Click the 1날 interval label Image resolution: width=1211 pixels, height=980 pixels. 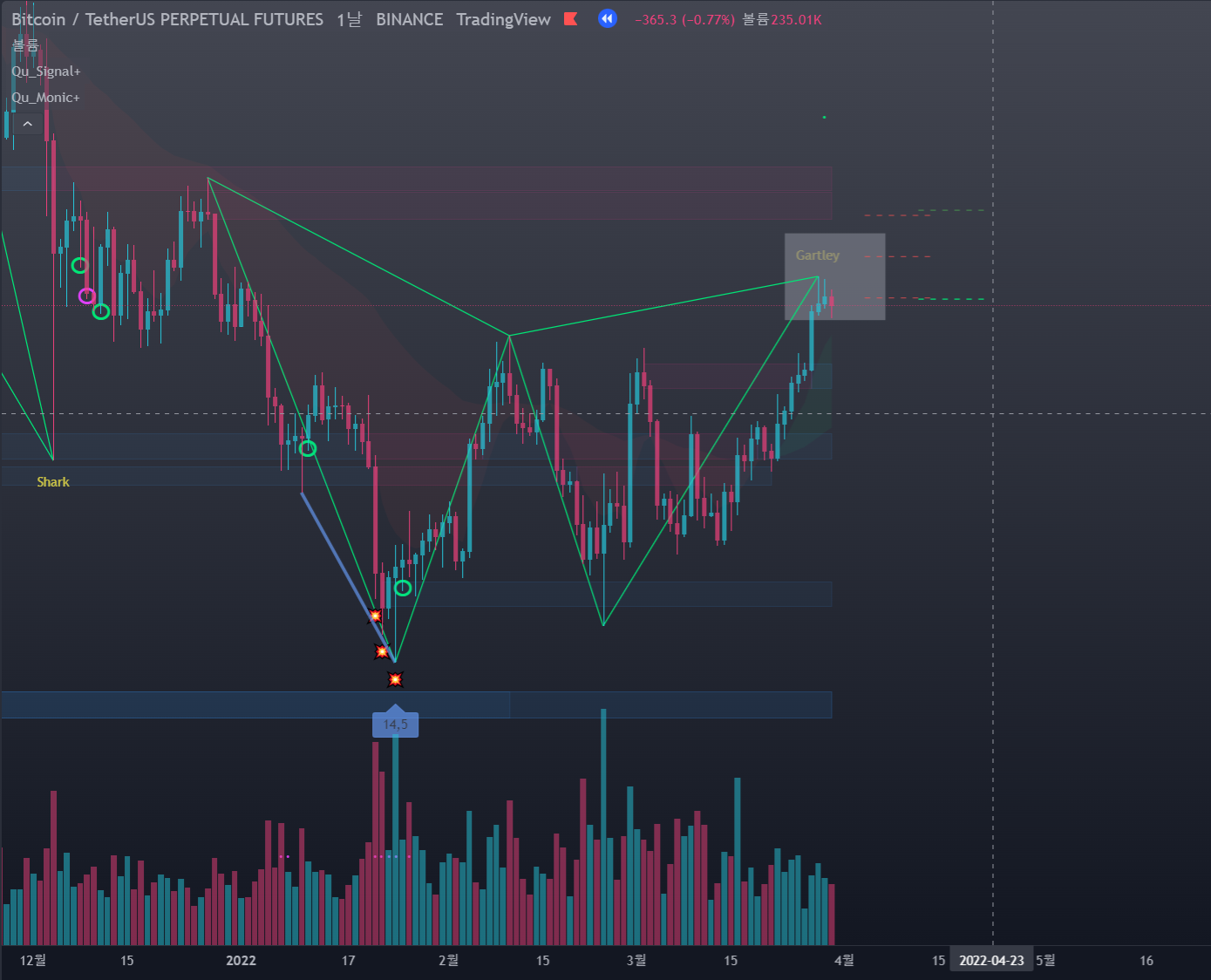pyautogui.click(x=350, y=19)
